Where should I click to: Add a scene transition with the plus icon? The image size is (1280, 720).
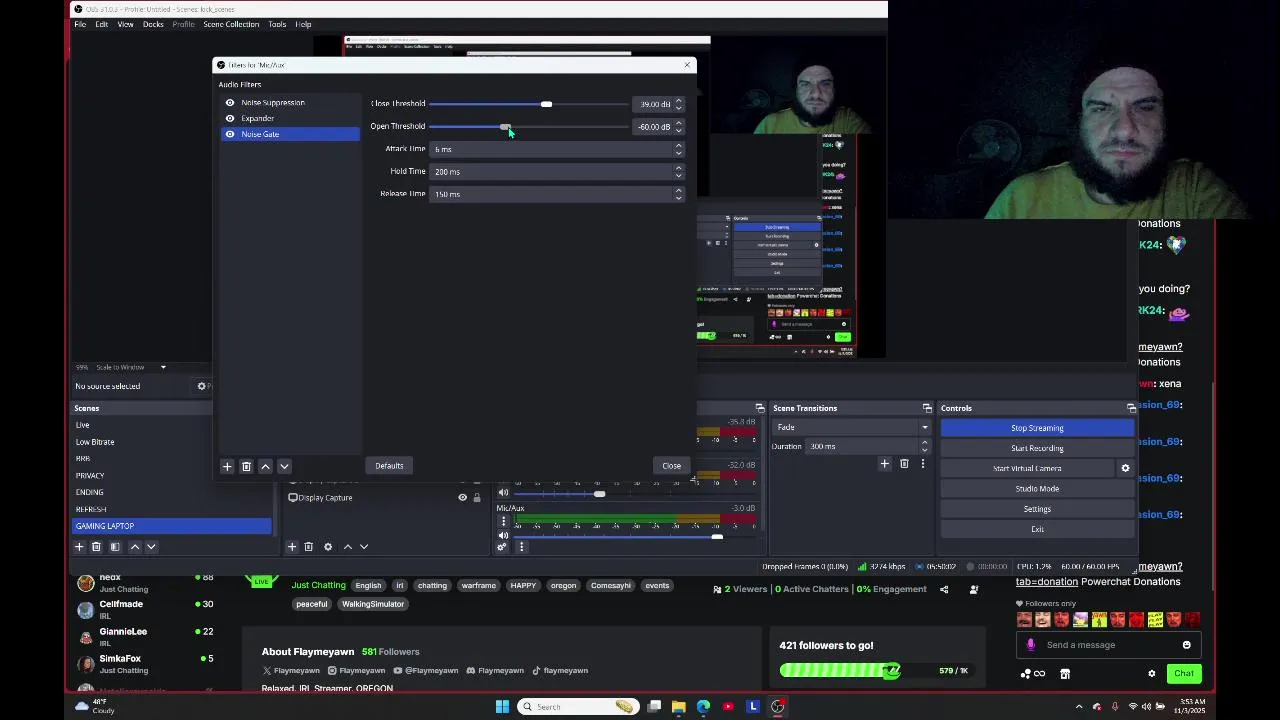click(x=884, y=463)
